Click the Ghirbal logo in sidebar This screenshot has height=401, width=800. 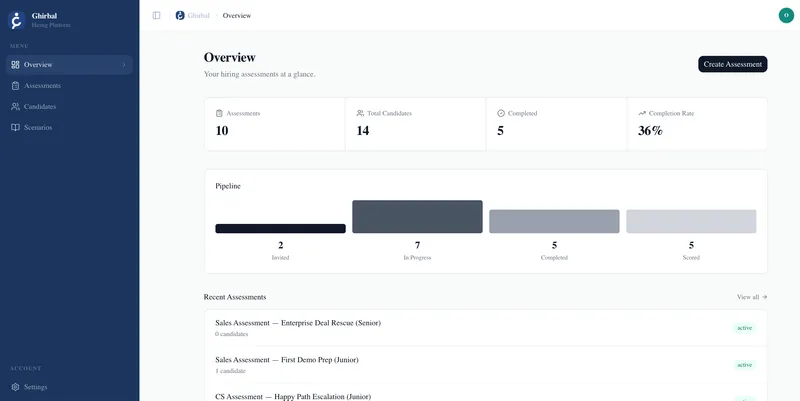click(x=16, y=20)
